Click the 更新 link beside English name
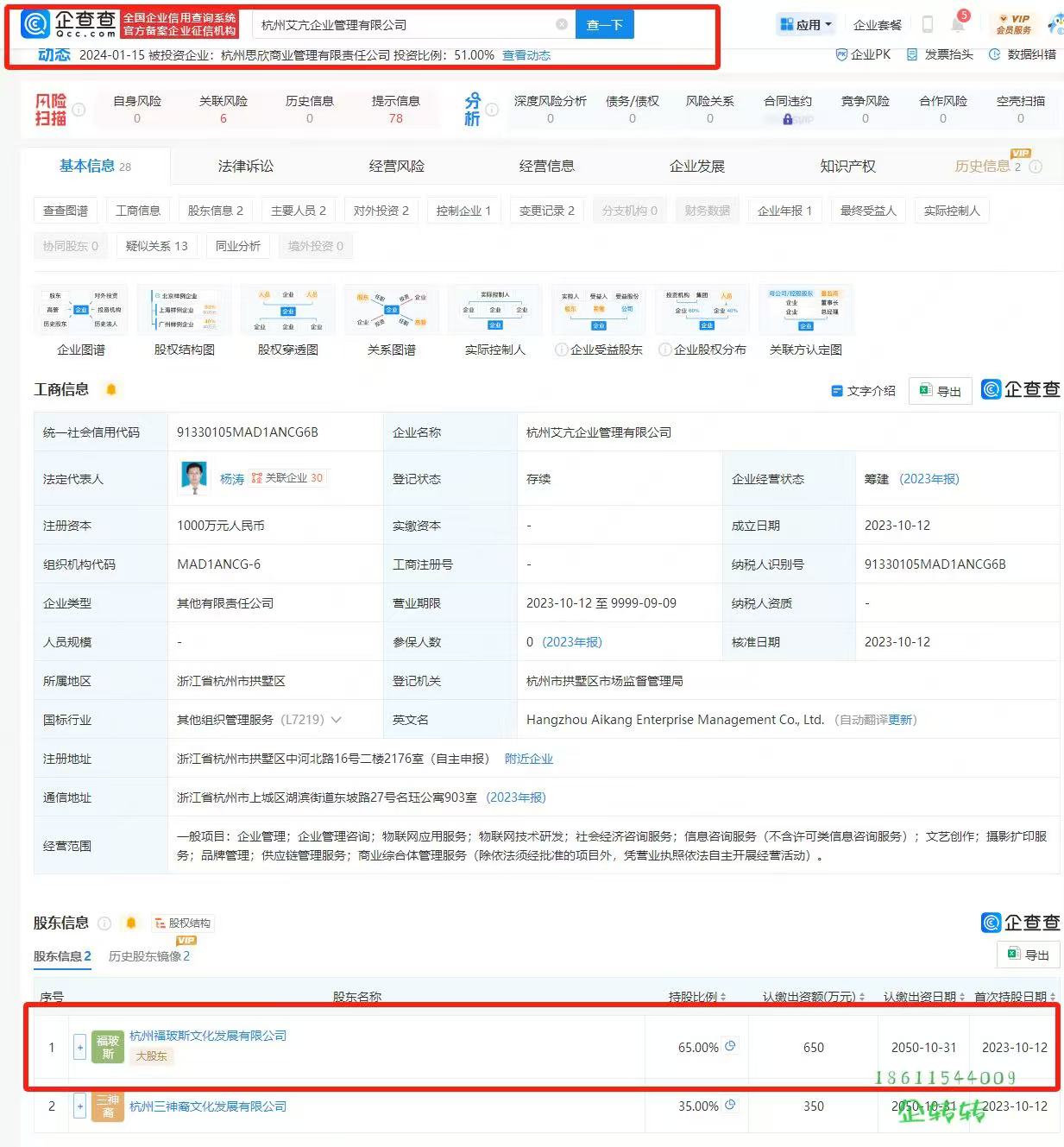Screen dimensions: 1064x1147 tap(900, 720)
